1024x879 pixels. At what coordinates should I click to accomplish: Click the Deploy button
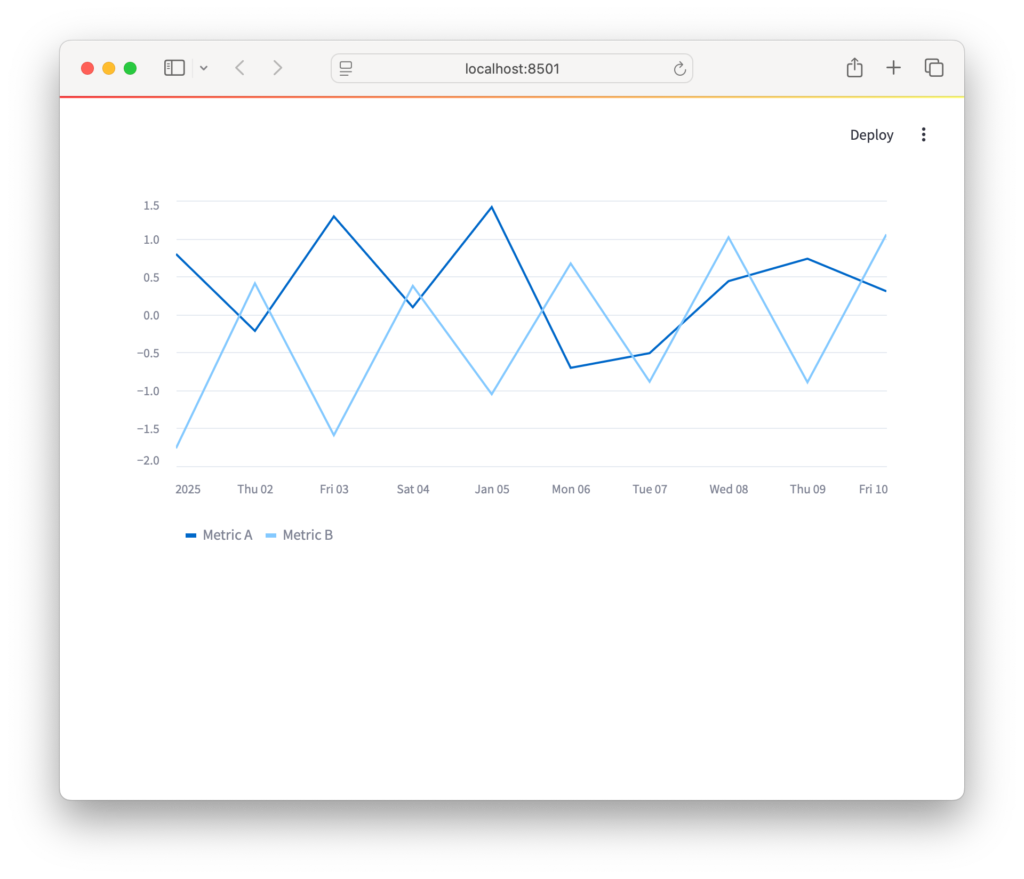pyautogui.click(x=871, y=135)
